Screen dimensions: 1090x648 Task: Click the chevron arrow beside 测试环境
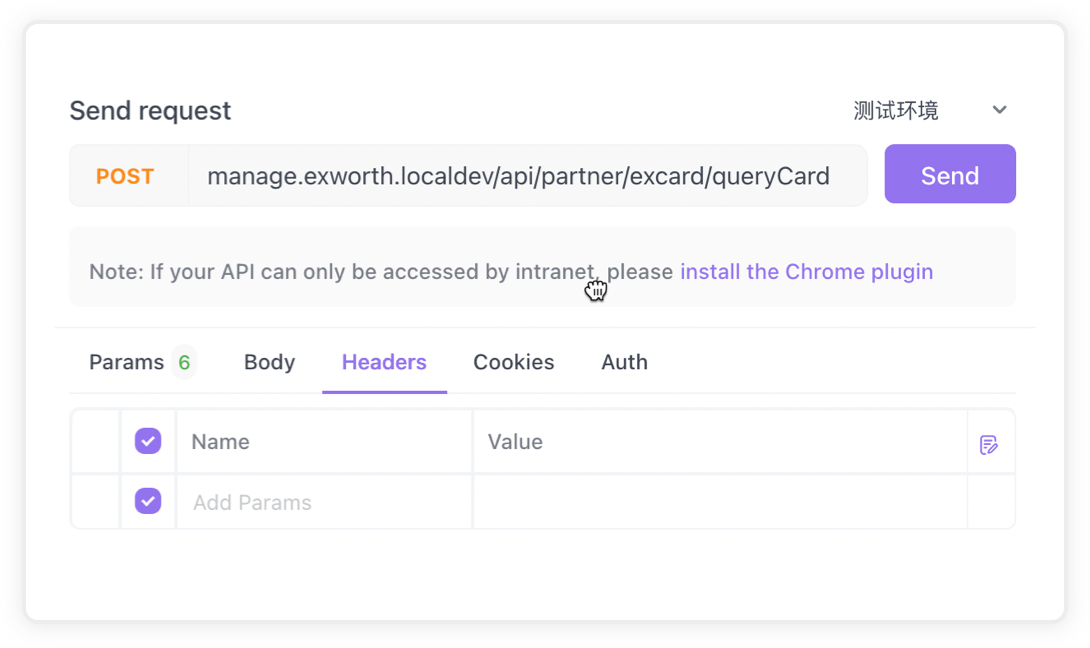(999, 110)
